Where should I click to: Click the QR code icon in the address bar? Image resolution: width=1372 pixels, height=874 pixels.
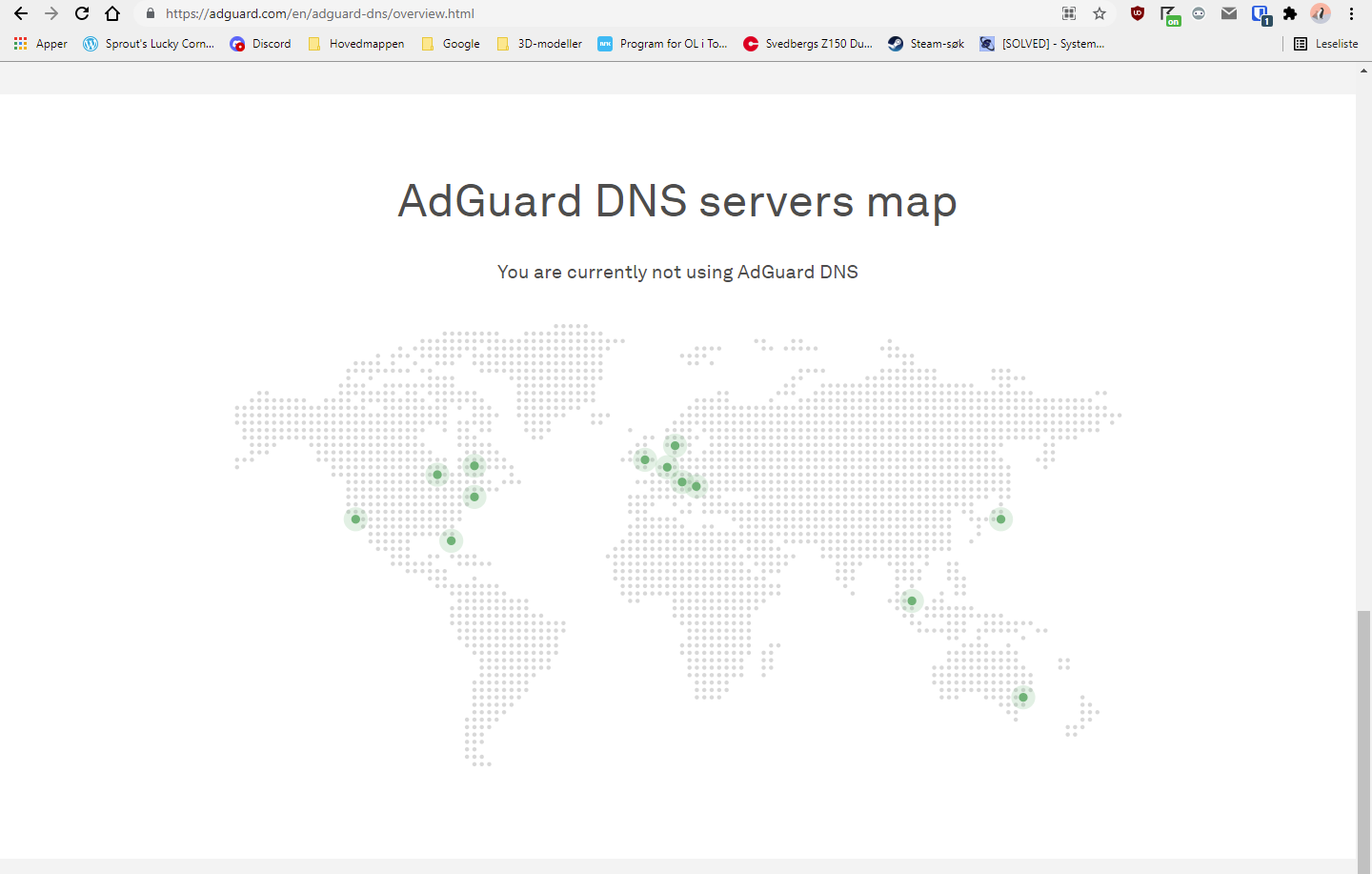click(x=1068, y=13)
